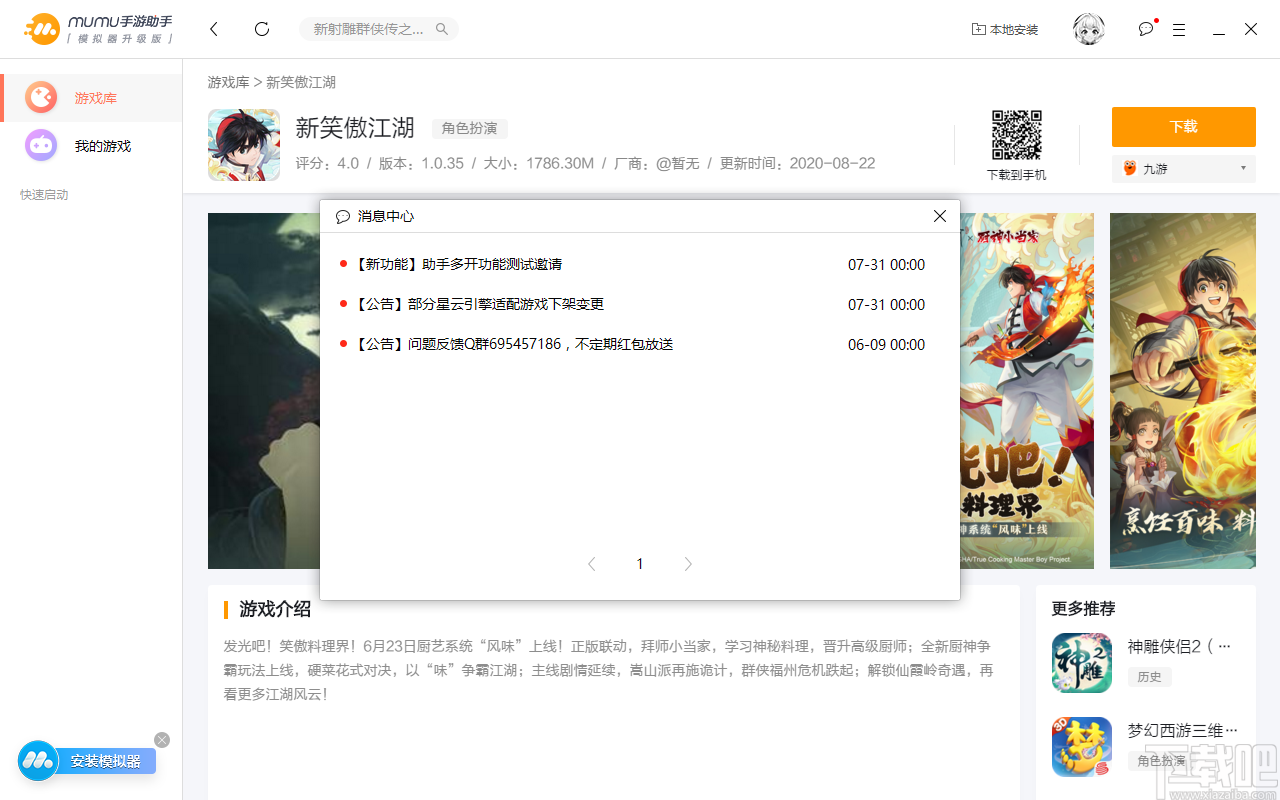Screen dimensions: 1280x800
Task: Click page number 1 in message center
Action: click(639, 563)
